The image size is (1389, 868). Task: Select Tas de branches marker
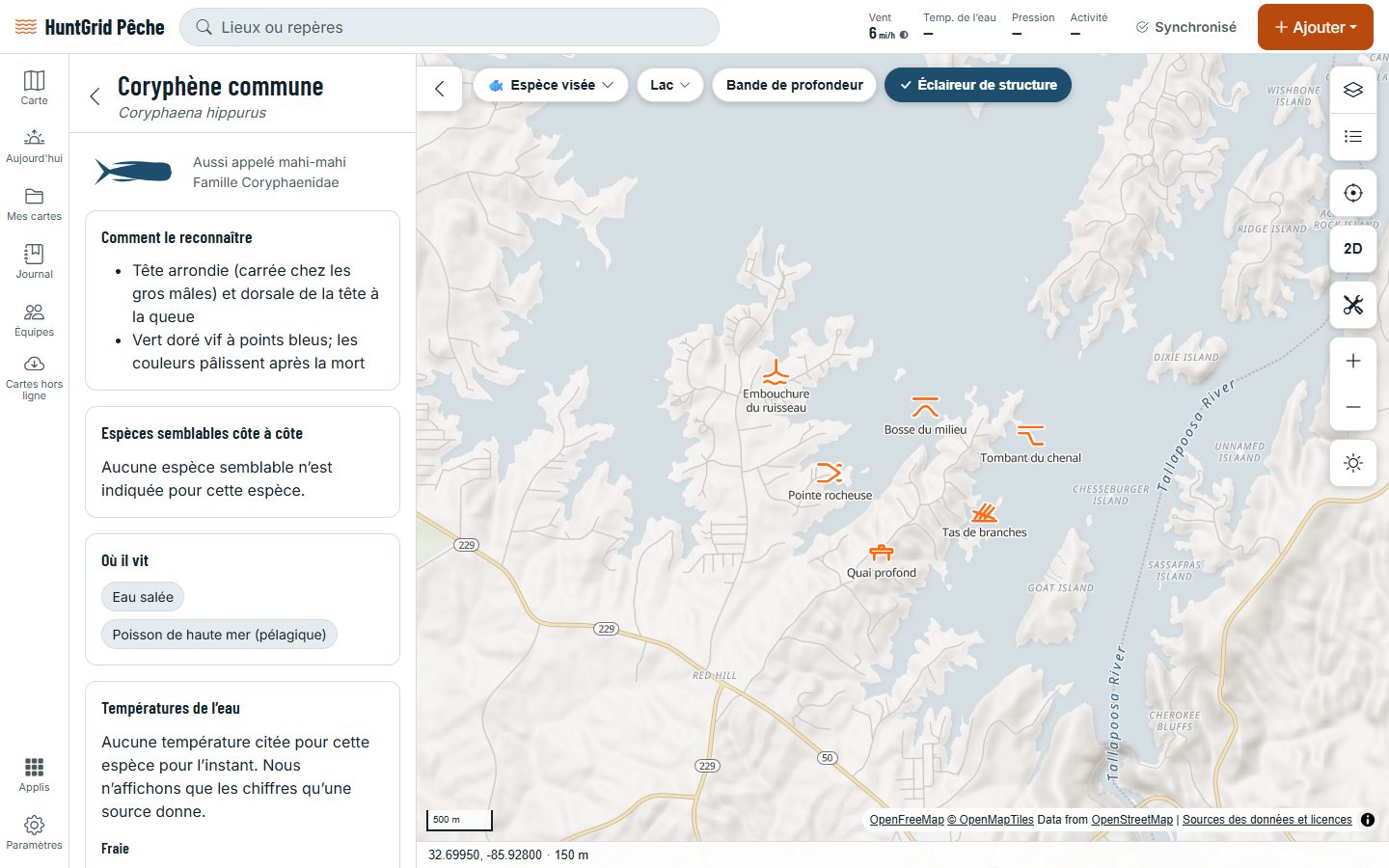pyautogui.click(x=984, y=511)
